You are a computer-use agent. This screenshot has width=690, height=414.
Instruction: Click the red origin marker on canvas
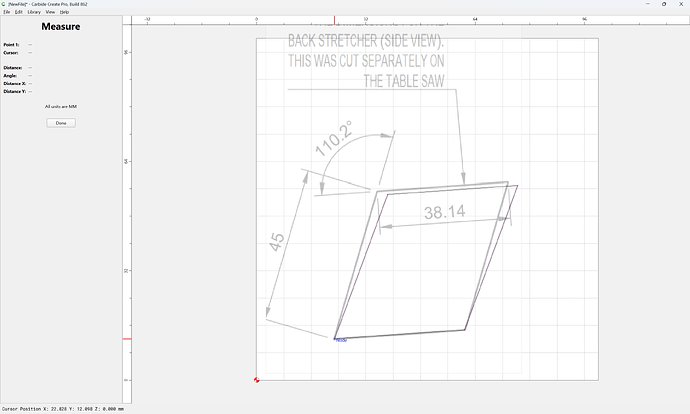pos(257,380)
